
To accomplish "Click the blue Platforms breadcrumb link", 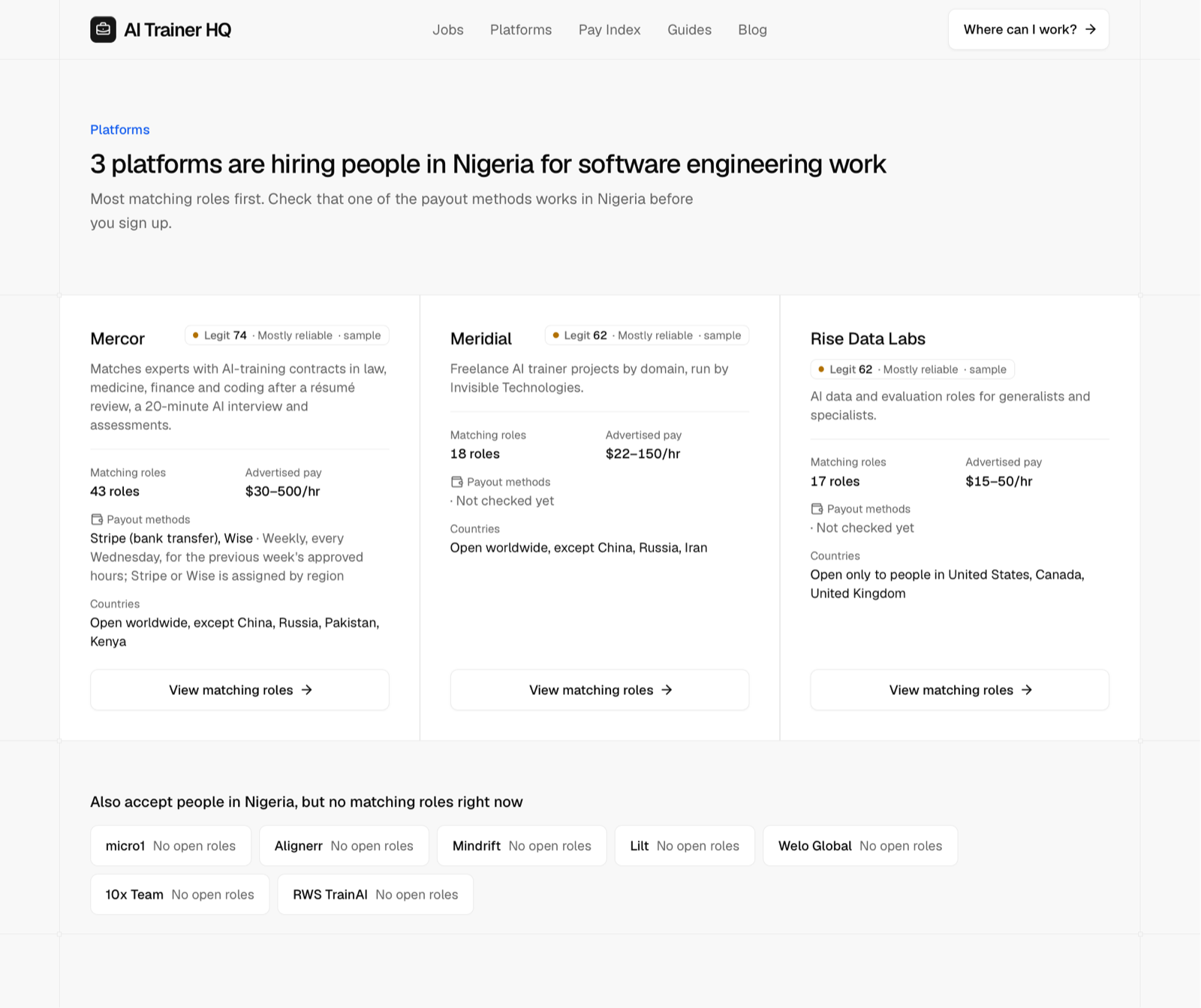I will tap(120, 130).
